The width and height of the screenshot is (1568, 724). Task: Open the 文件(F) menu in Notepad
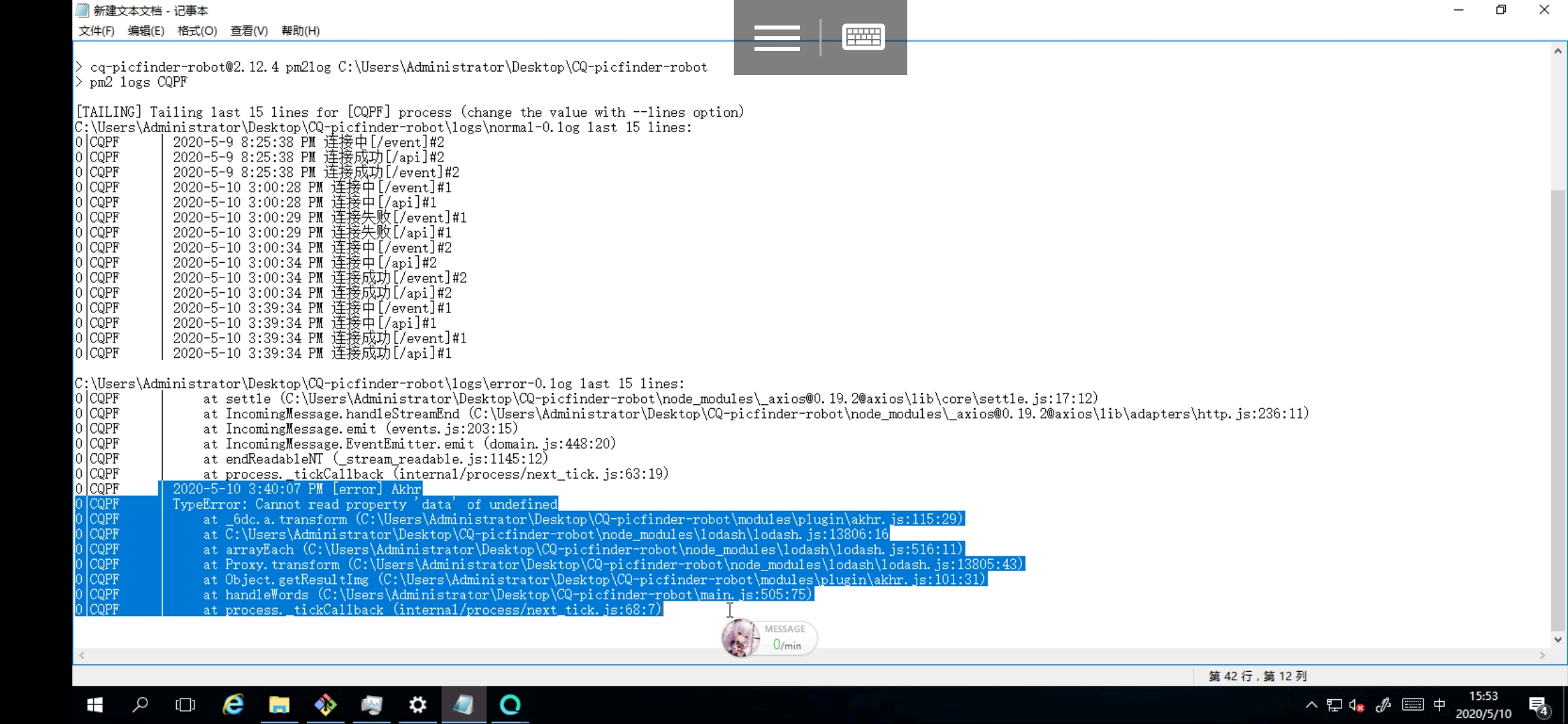pyautogui.click(x=95, y=31)
